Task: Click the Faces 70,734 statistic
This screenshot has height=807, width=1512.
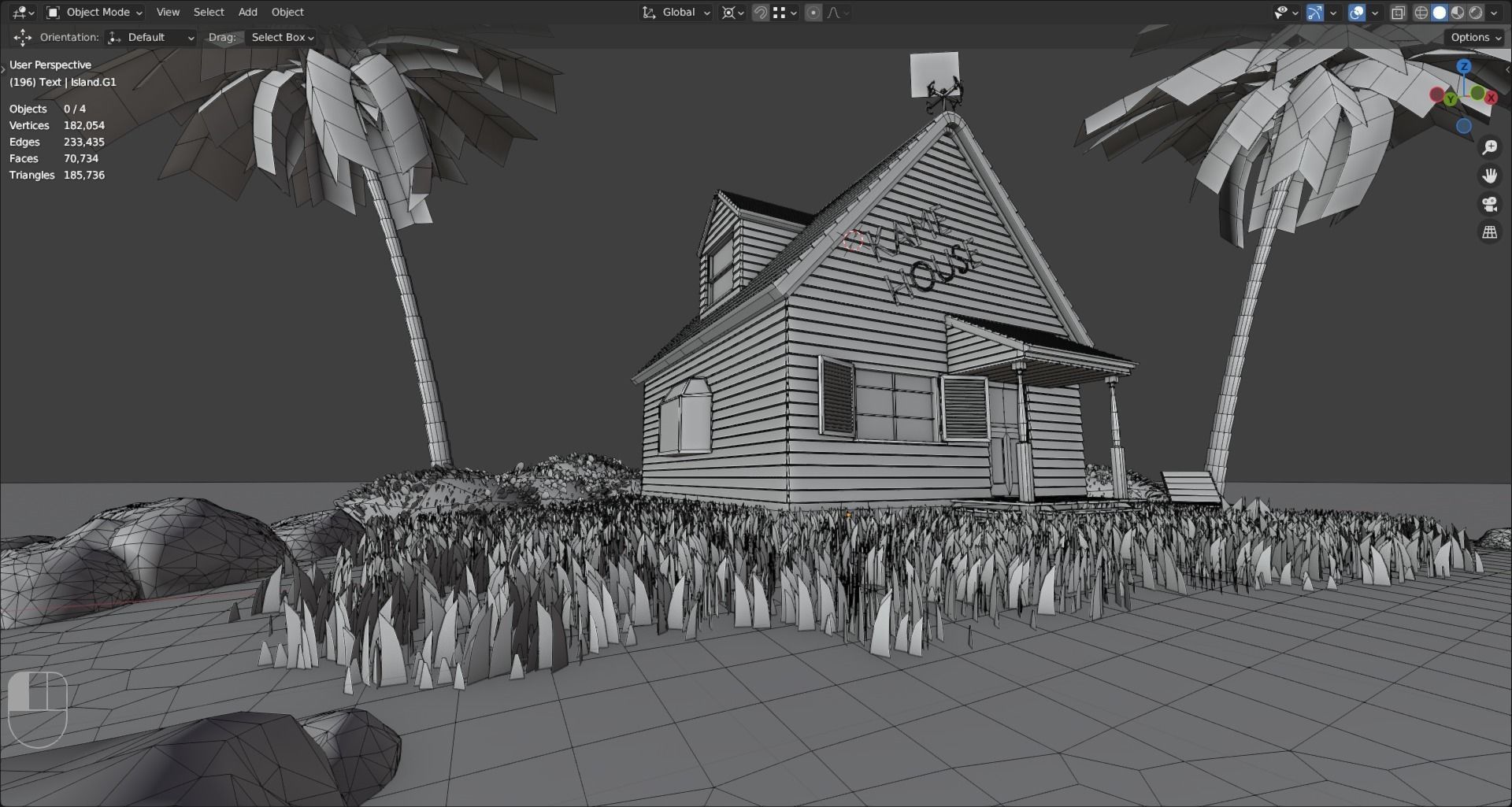Action: [x=54, y=158]
